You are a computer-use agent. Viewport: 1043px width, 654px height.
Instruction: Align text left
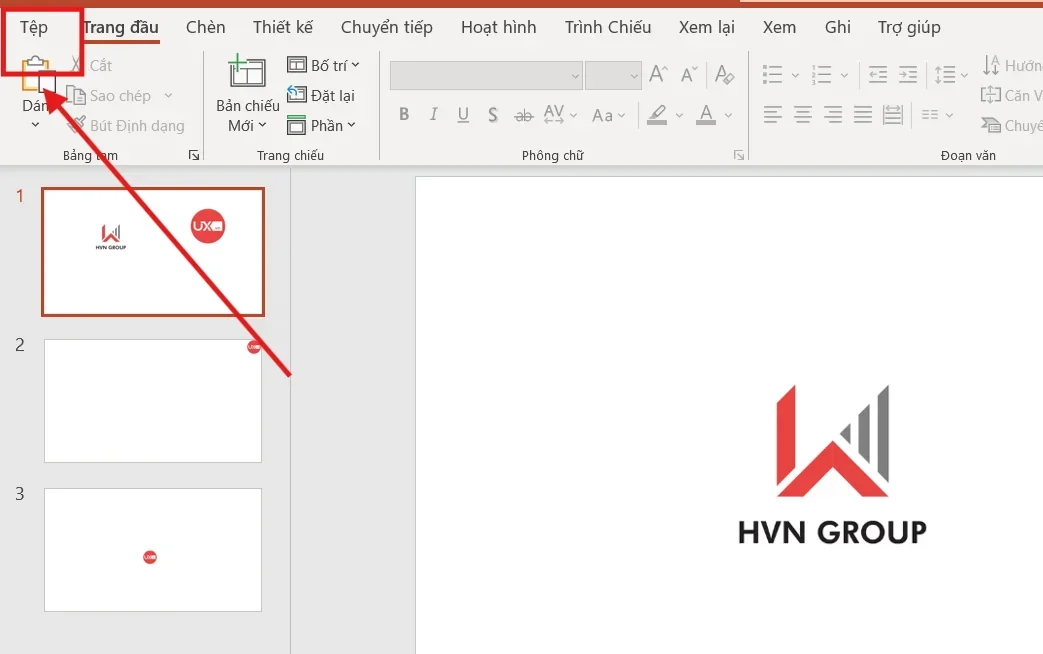(772, 114)
